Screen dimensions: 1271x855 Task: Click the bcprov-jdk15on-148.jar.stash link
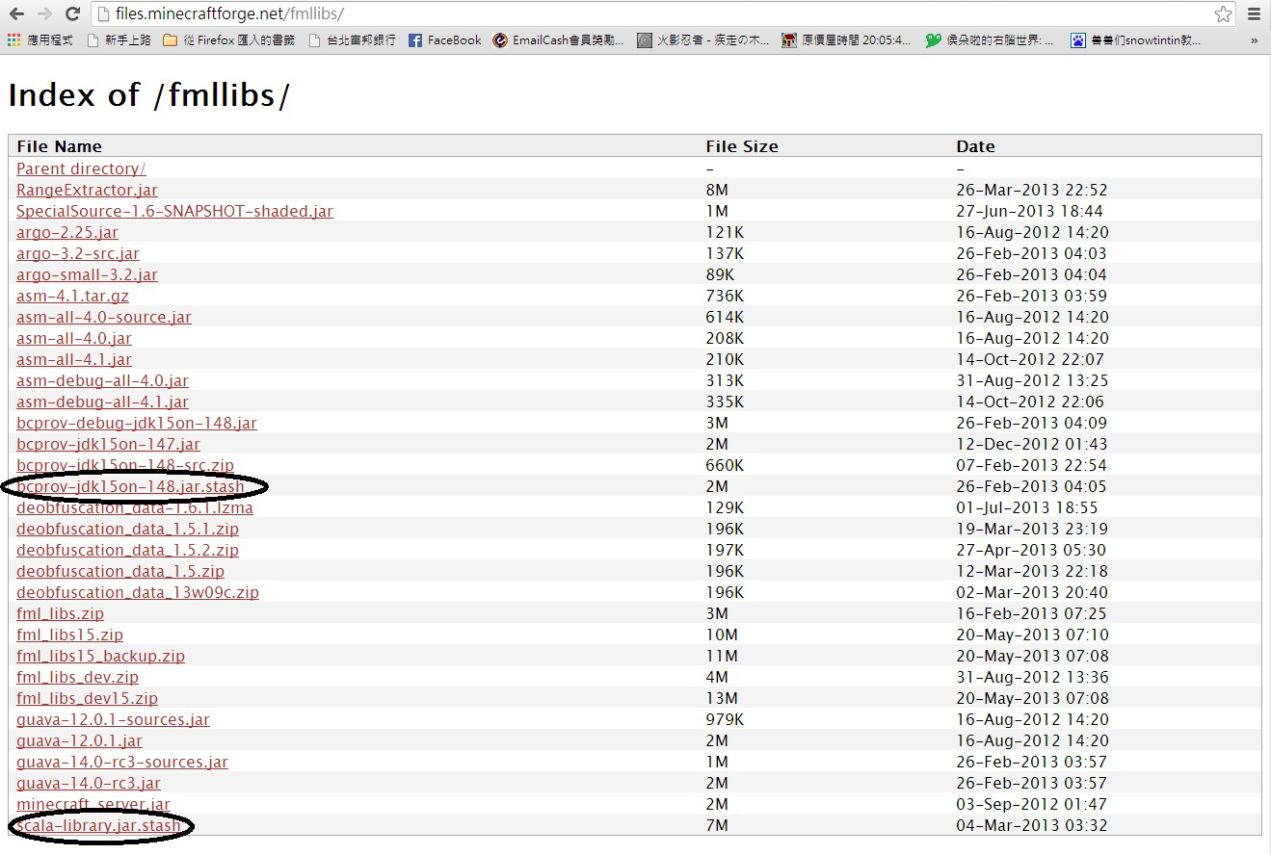point(131,487)
